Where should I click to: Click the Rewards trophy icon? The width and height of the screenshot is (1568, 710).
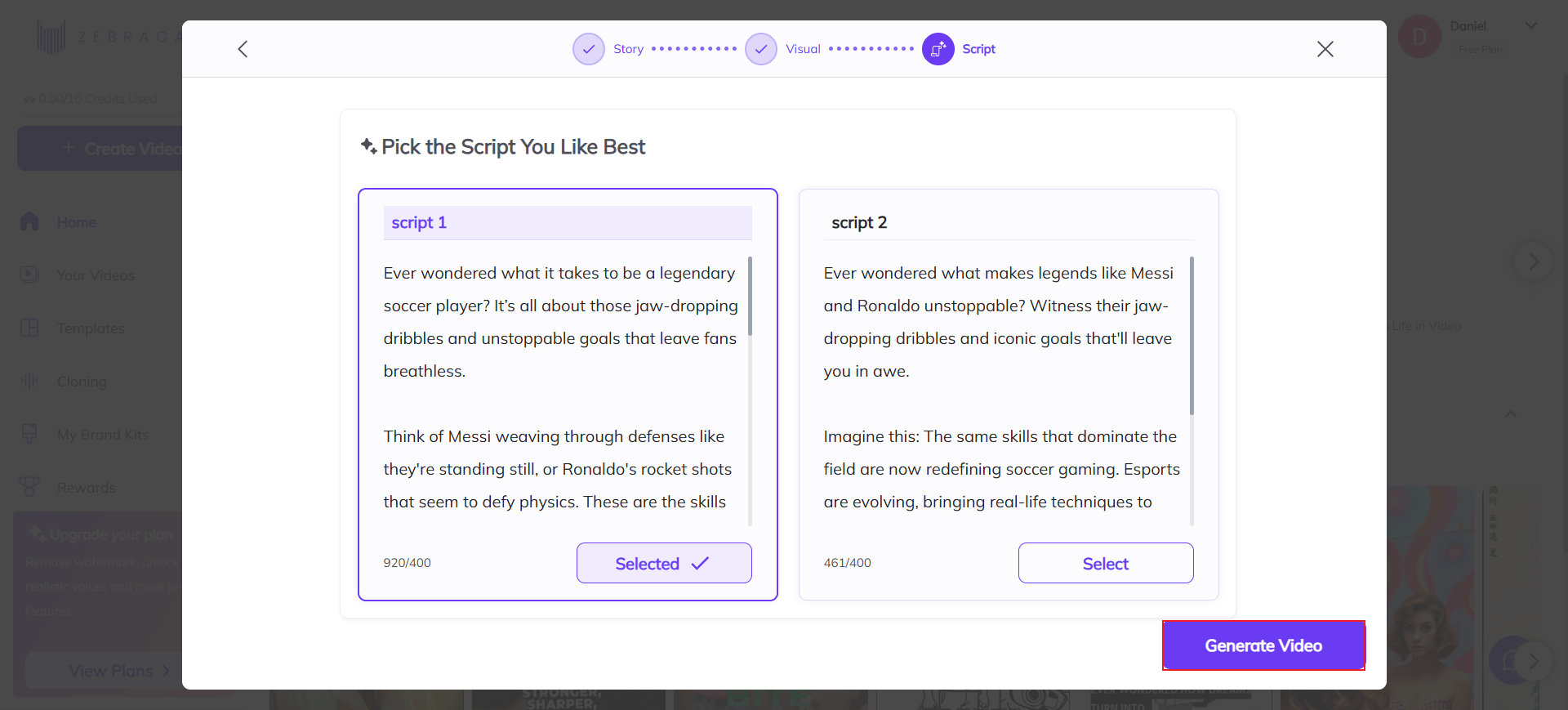click(29, 487)
